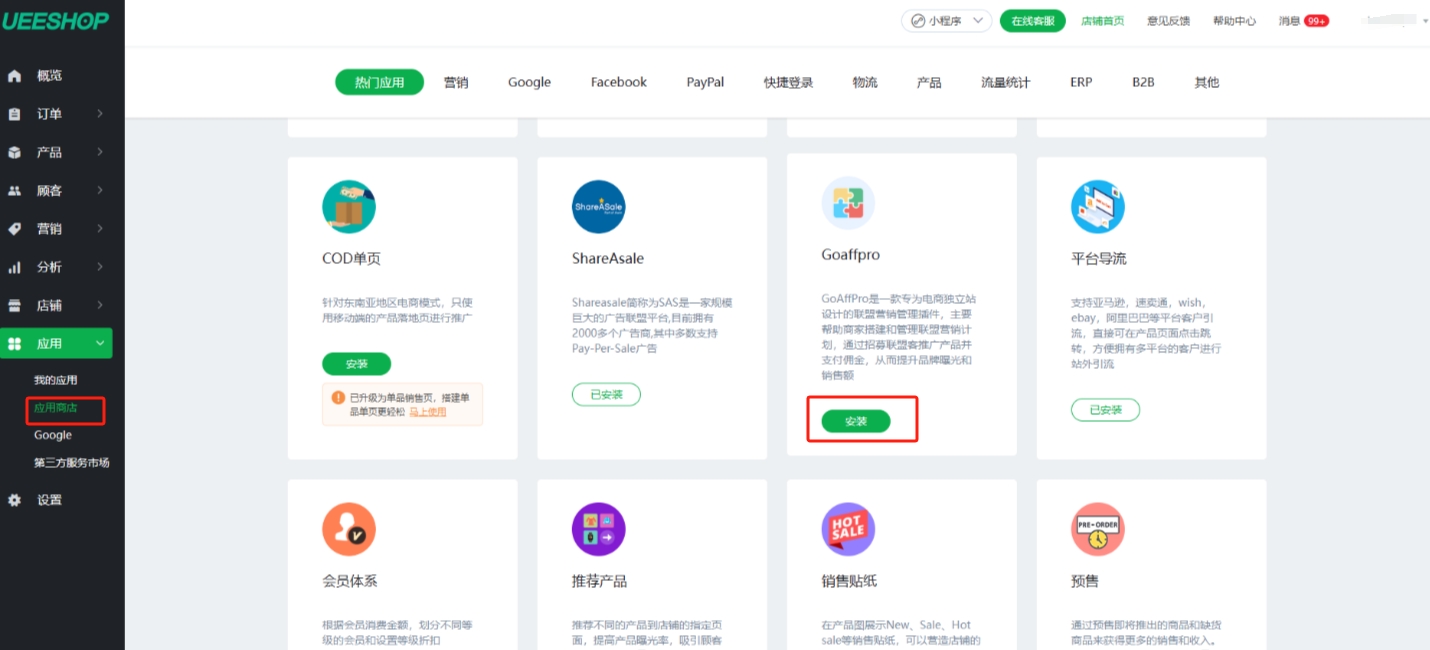Open 设置 gear icon in sidebar
This screenshot has height=650, width=1430.
15,500
